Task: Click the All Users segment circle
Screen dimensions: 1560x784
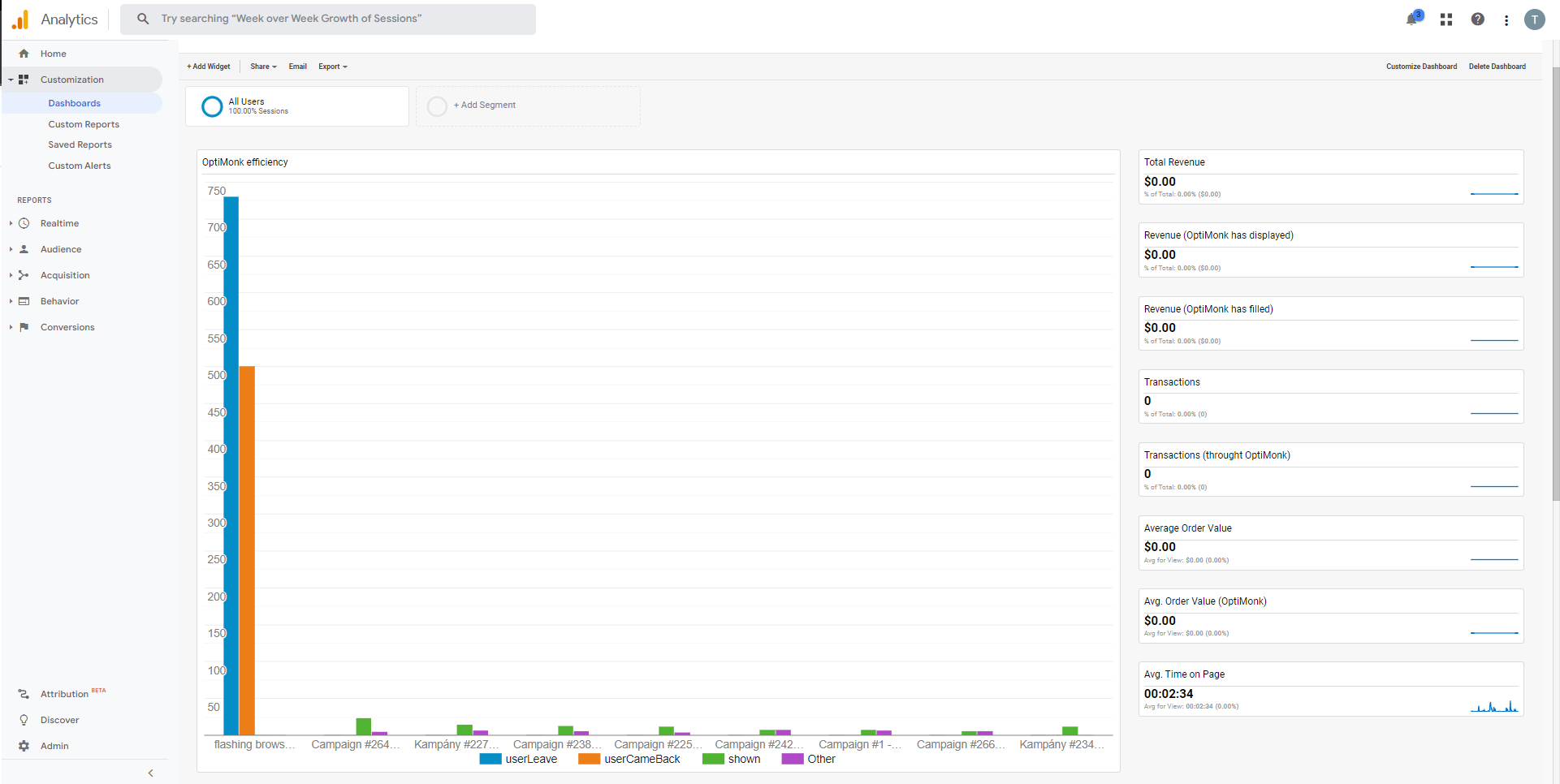Action: click(x=212, y=106)
